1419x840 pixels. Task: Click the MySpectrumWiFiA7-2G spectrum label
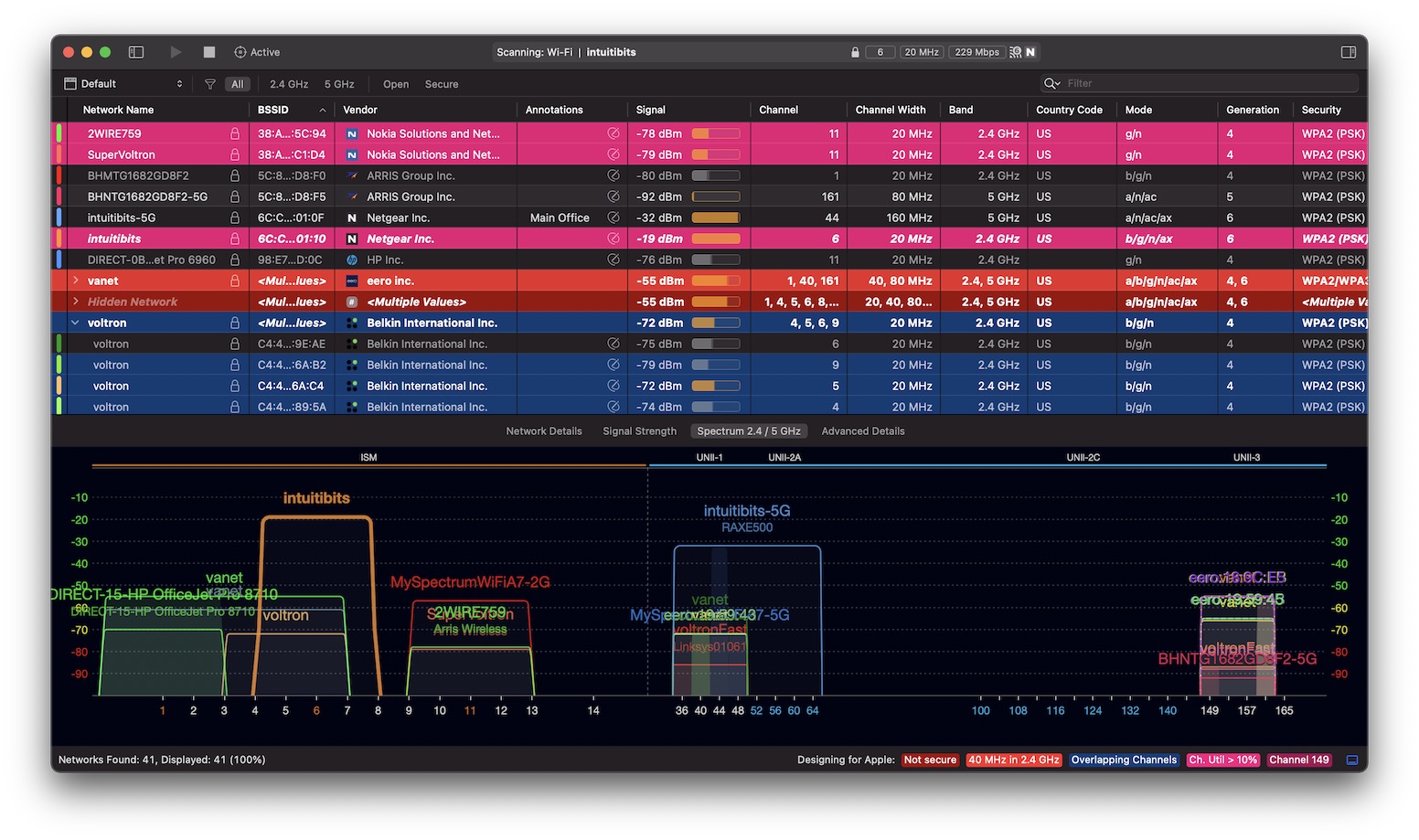click(x=470, y=582)
